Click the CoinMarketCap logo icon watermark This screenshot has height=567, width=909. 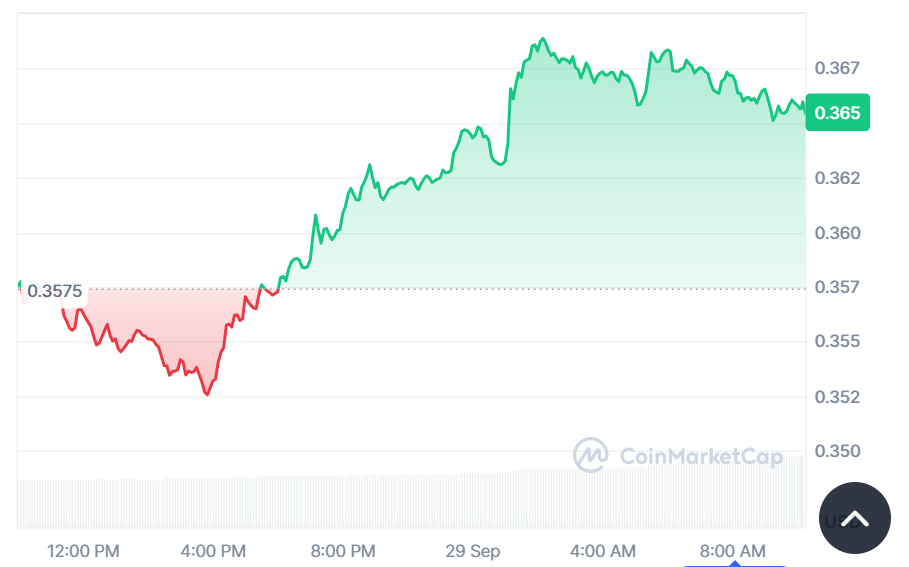(x=590, y=455)
